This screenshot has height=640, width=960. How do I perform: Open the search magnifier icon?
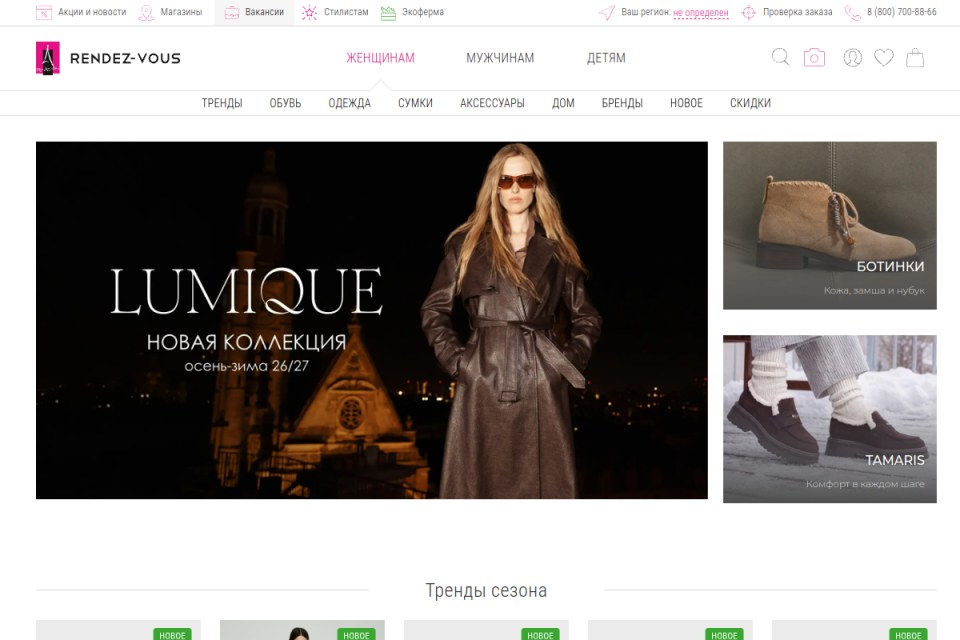[781, 58]
